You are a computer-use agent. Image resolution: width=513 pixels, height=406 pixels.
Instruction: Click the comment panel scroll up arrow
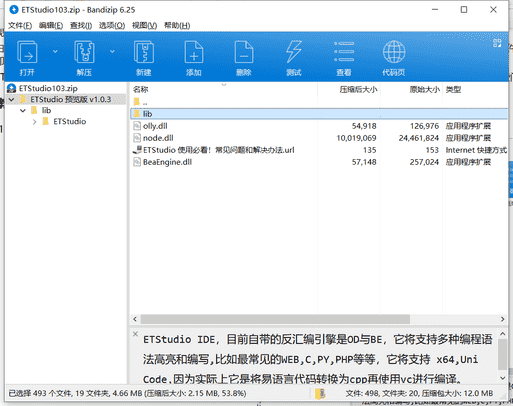(502, 334)
